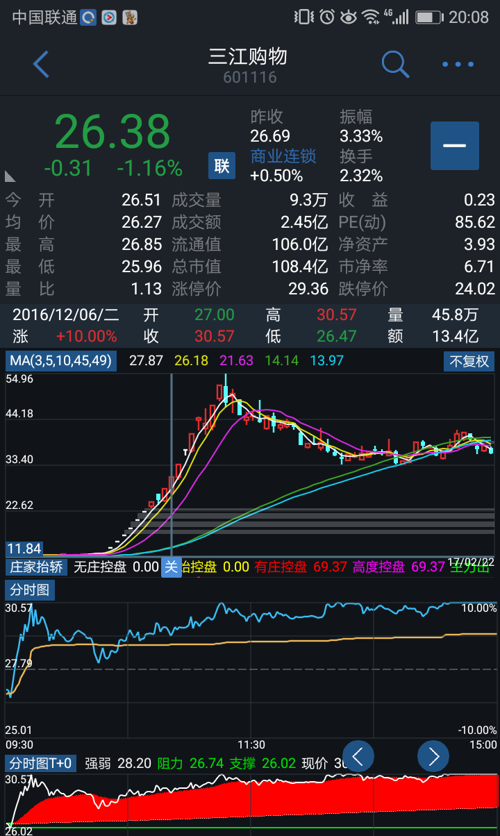Tap the eye-comfort status bar icon
Screen dimensions: 500x836
349,17
